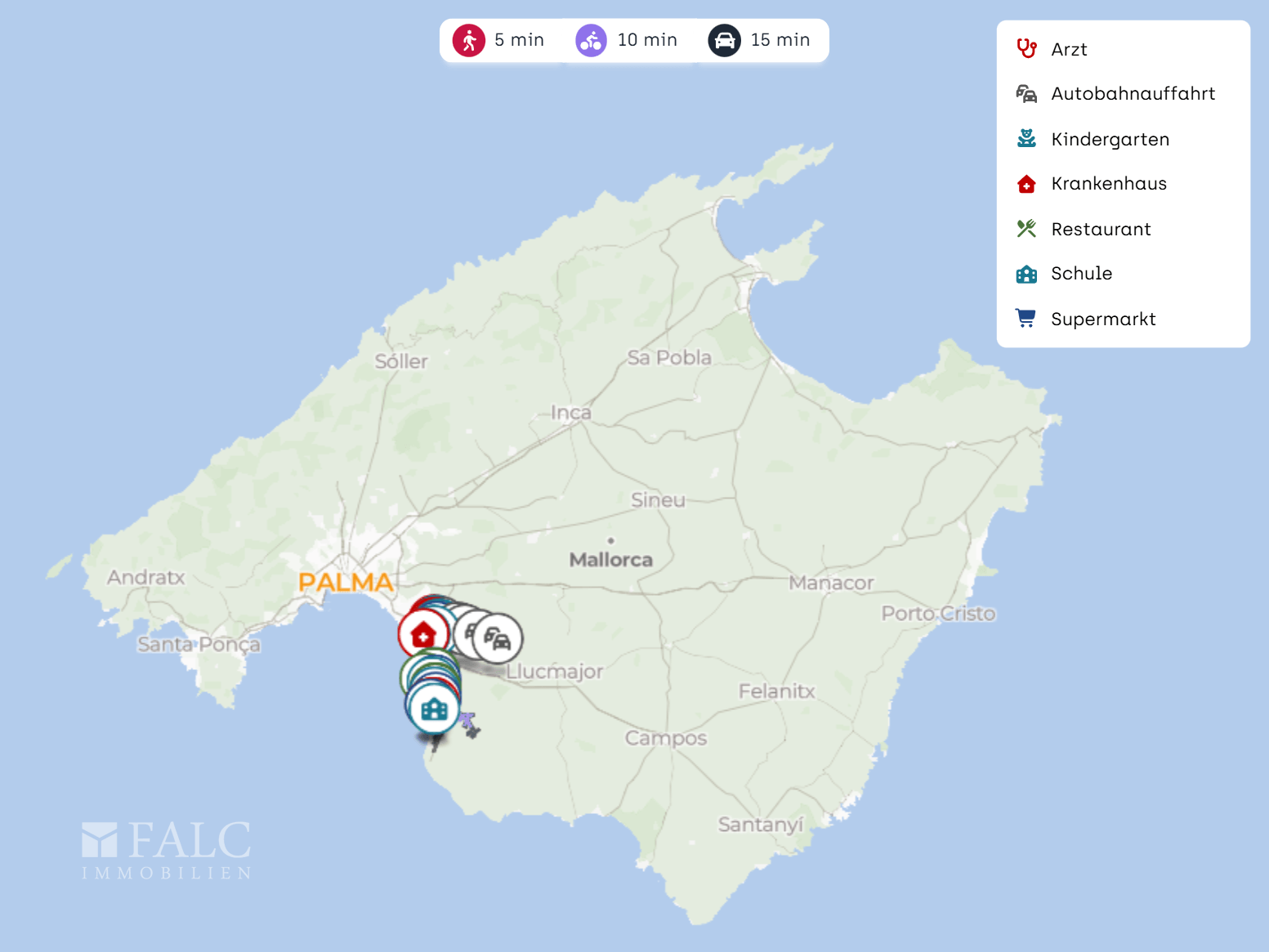Click the Schule marker on the map

433,710
